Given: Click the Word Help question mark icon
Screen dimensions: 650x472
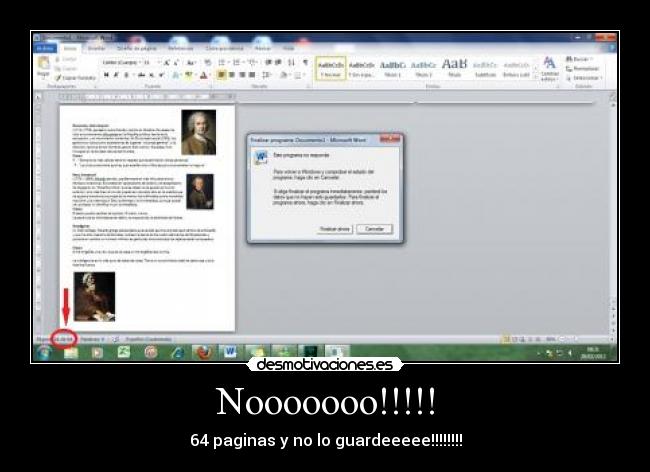Looking at the screenshot, I should pos(612,48).
